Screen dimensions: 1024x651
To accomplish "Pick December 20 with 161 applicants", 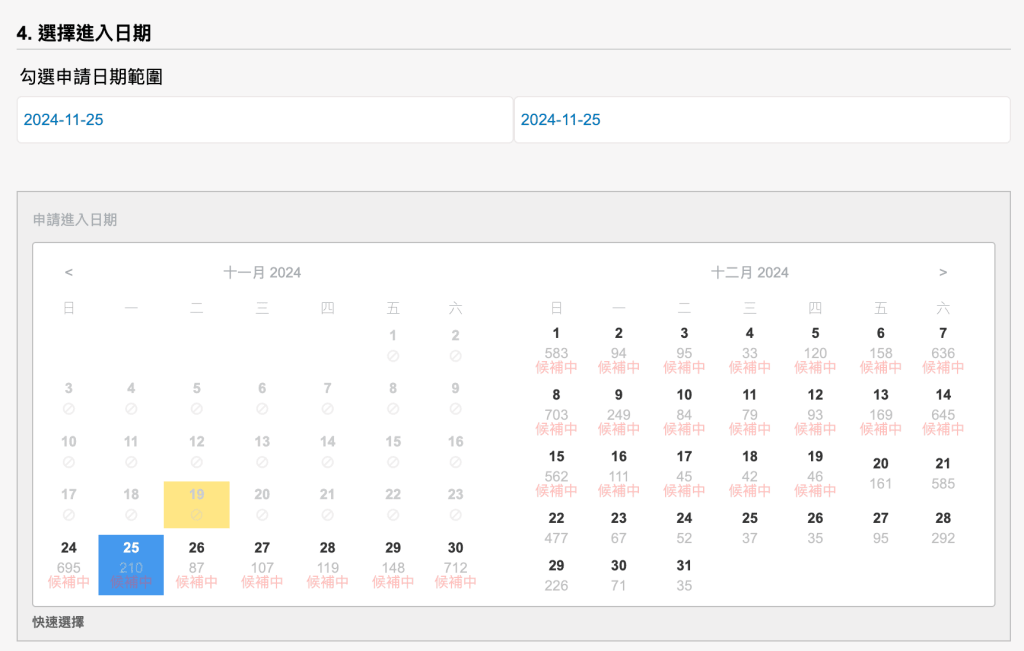I will coord(880,473).
